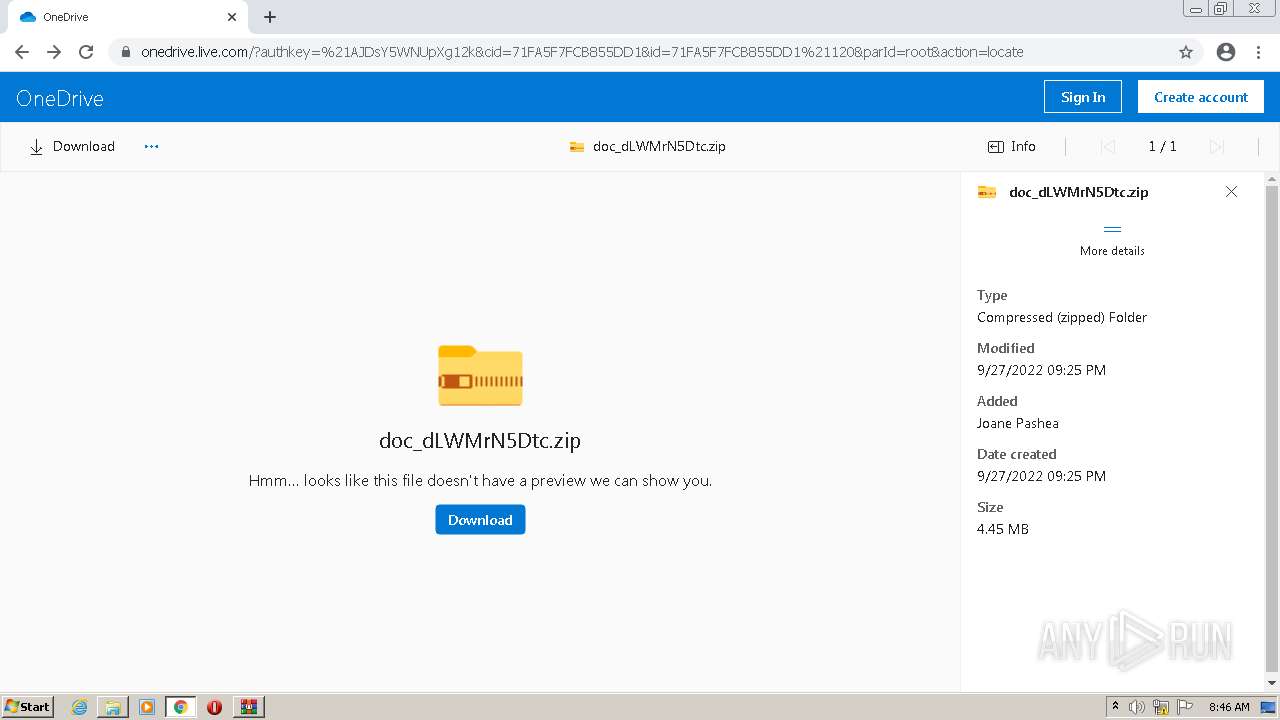Image resolution: width=1280 pixels, height=720 pixels.
Task: Click the Create account button
Action: coord(1200,97)
